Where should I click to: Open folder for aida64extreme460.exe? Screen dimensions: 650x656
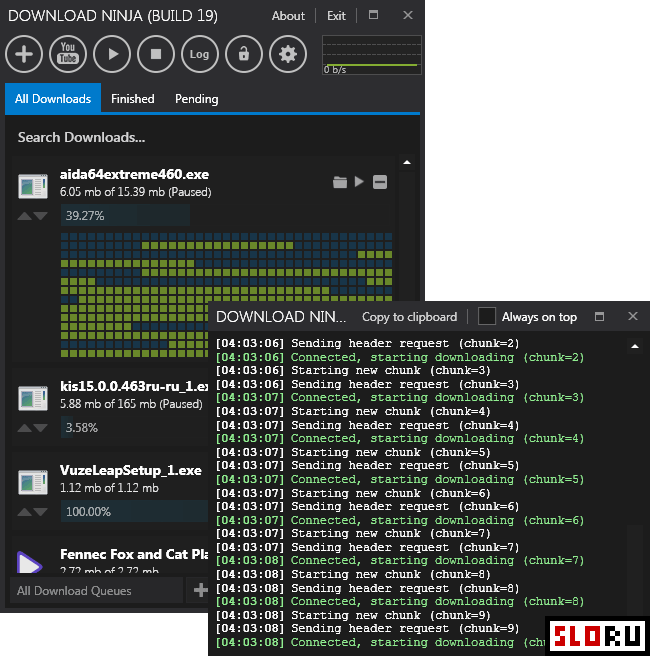pyautogui.click(x=340, y=182)
